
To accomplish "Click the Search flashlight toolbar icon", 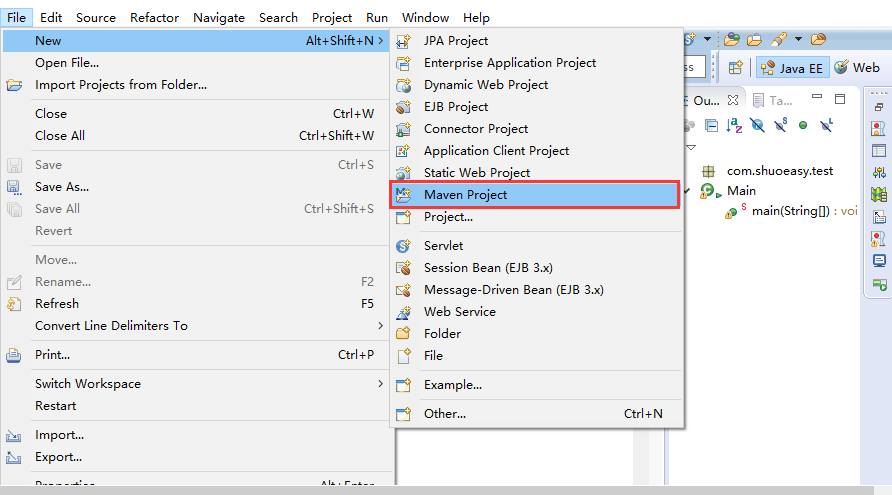I will pos(779,39).
